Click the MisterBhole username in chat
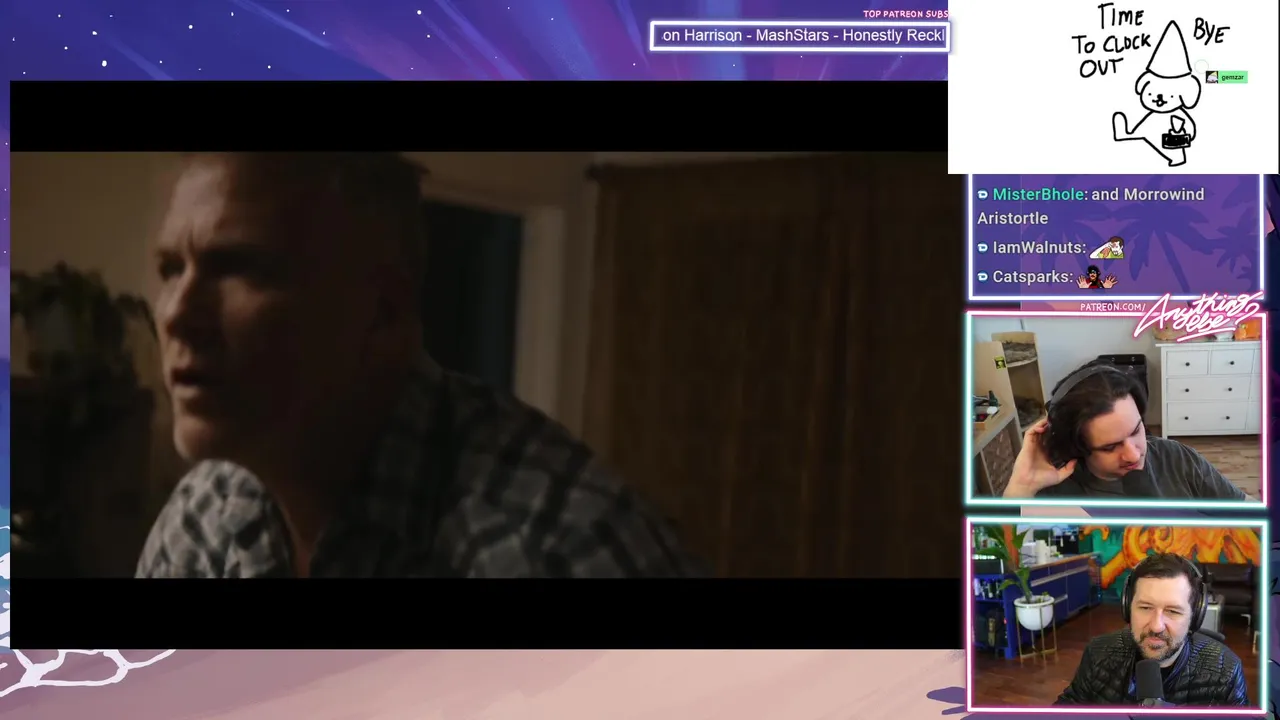This screenshot has width=1280, height=720. [1038, 194]
